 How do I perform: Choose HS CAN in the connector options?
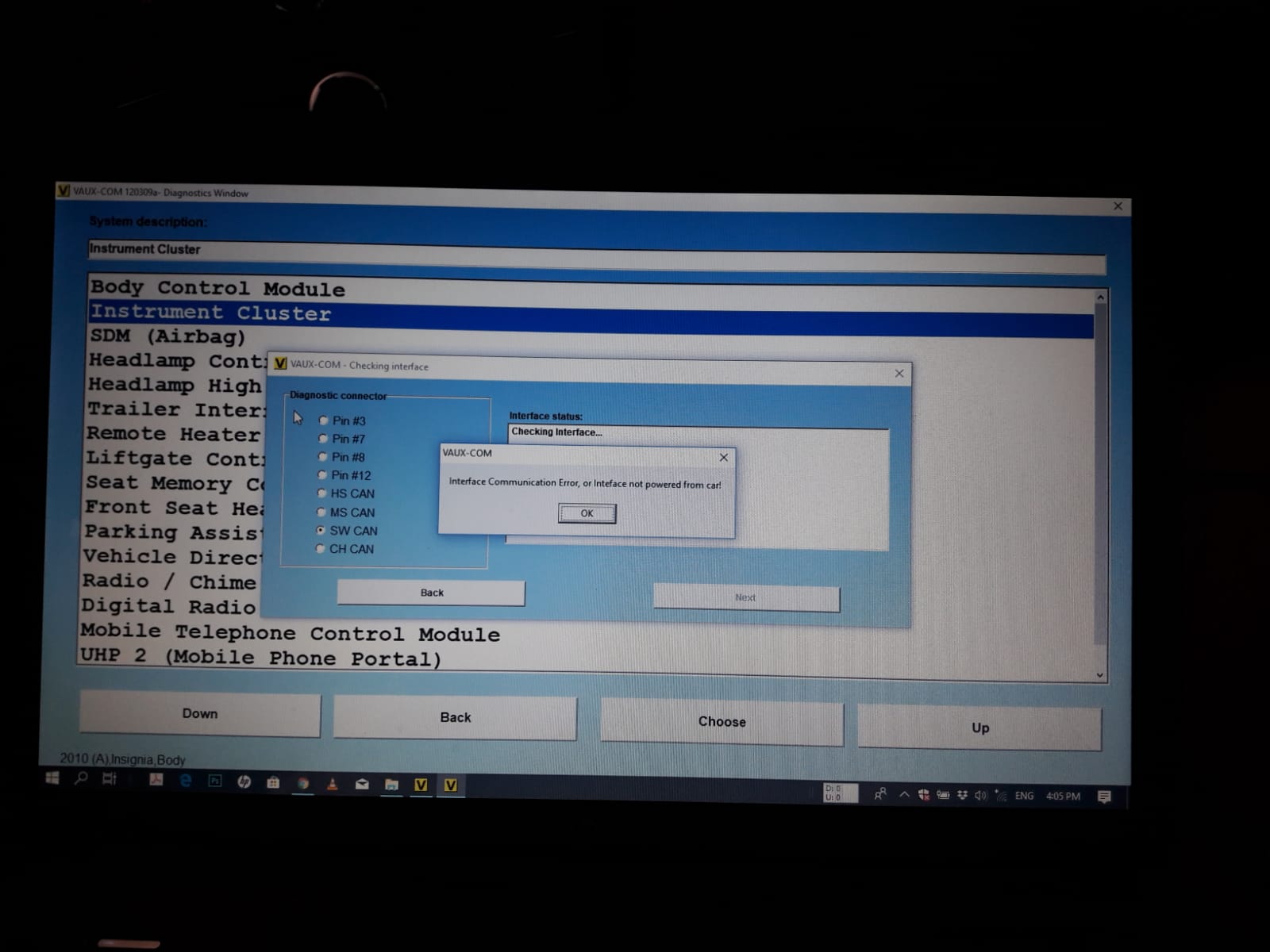click(x=321, y=493)
